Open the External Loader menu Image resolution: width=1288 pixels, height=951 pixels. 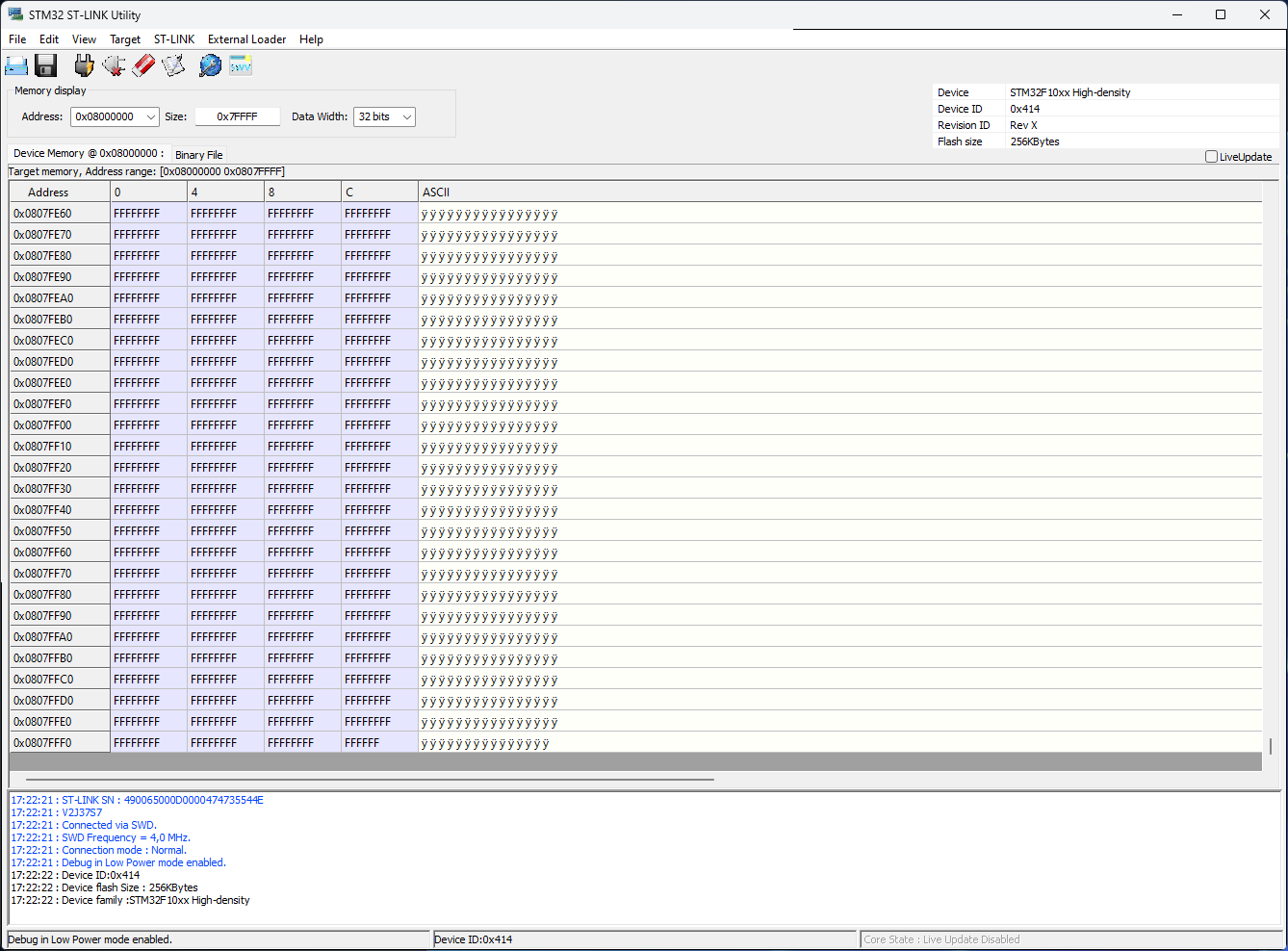[246, 39]
